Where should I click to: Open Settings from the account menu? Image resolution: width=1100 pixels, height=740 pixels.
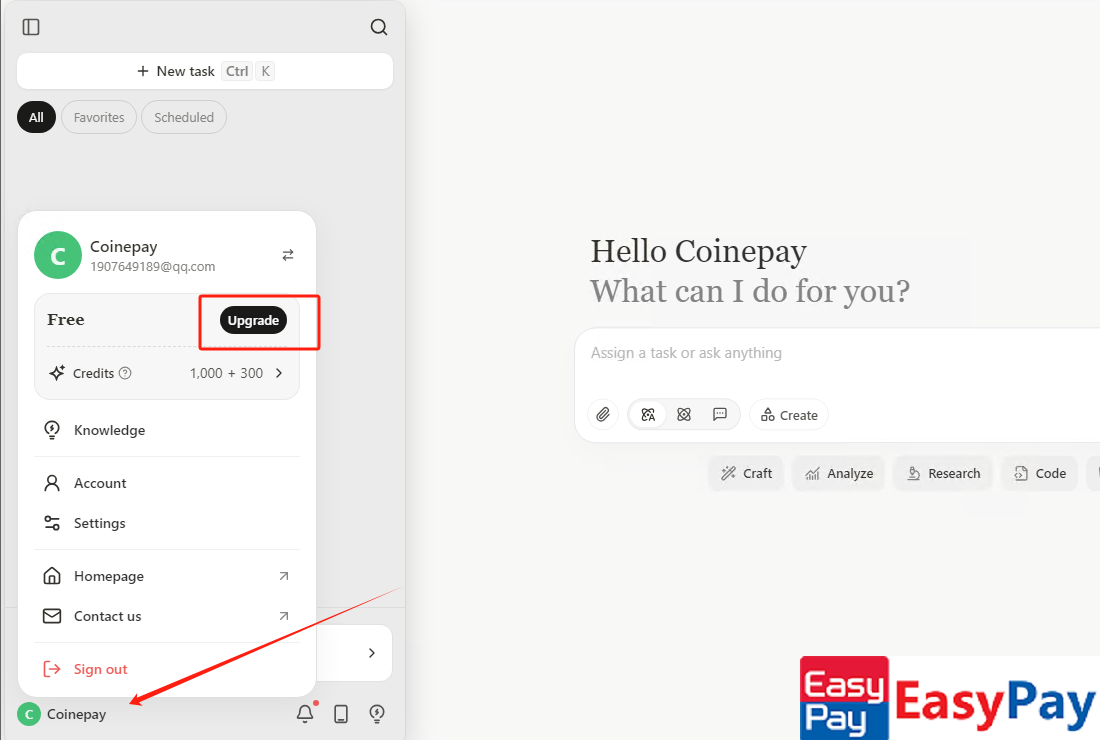pyautogui.click(x=99, y=523)
